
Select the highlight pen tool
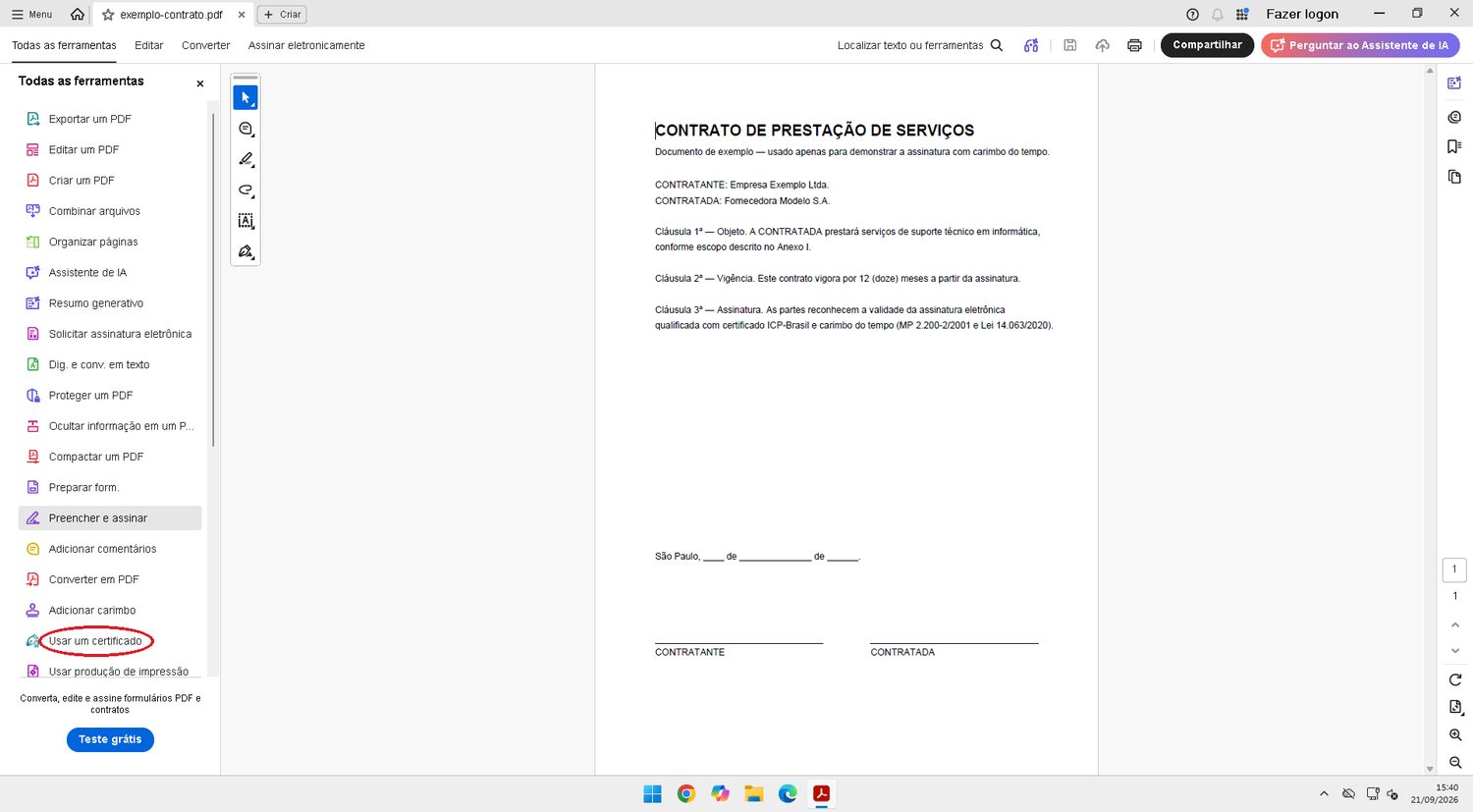(x=245, y=159)
